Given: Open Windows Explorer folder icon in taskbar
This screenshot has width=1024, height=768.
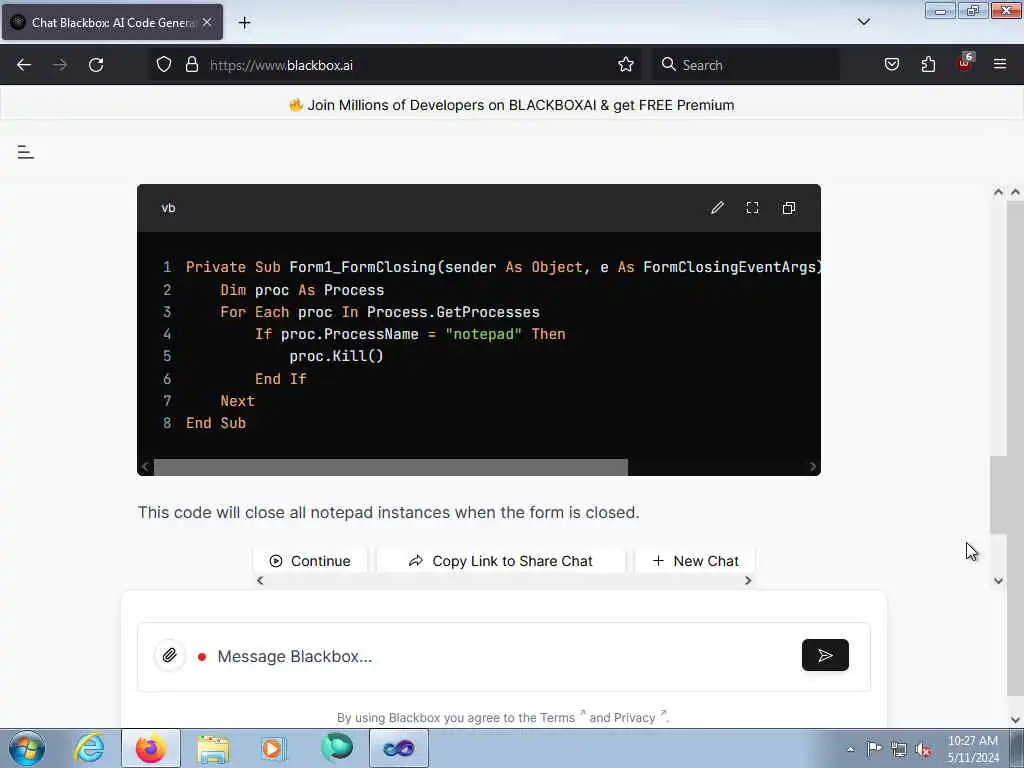Looking at the screenshot, I should [212, 748].
